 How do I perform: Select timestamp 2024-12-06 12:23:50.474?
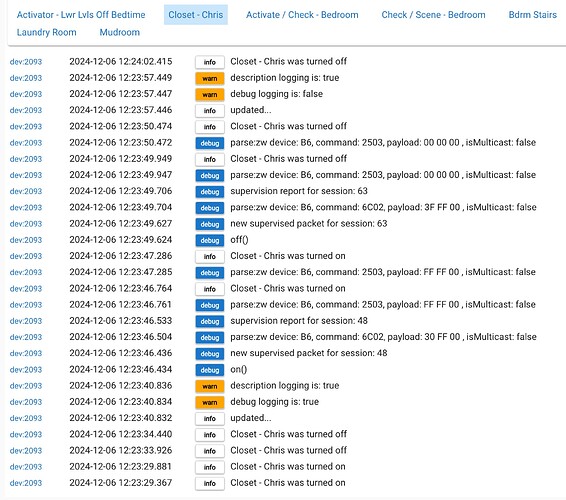121,126
